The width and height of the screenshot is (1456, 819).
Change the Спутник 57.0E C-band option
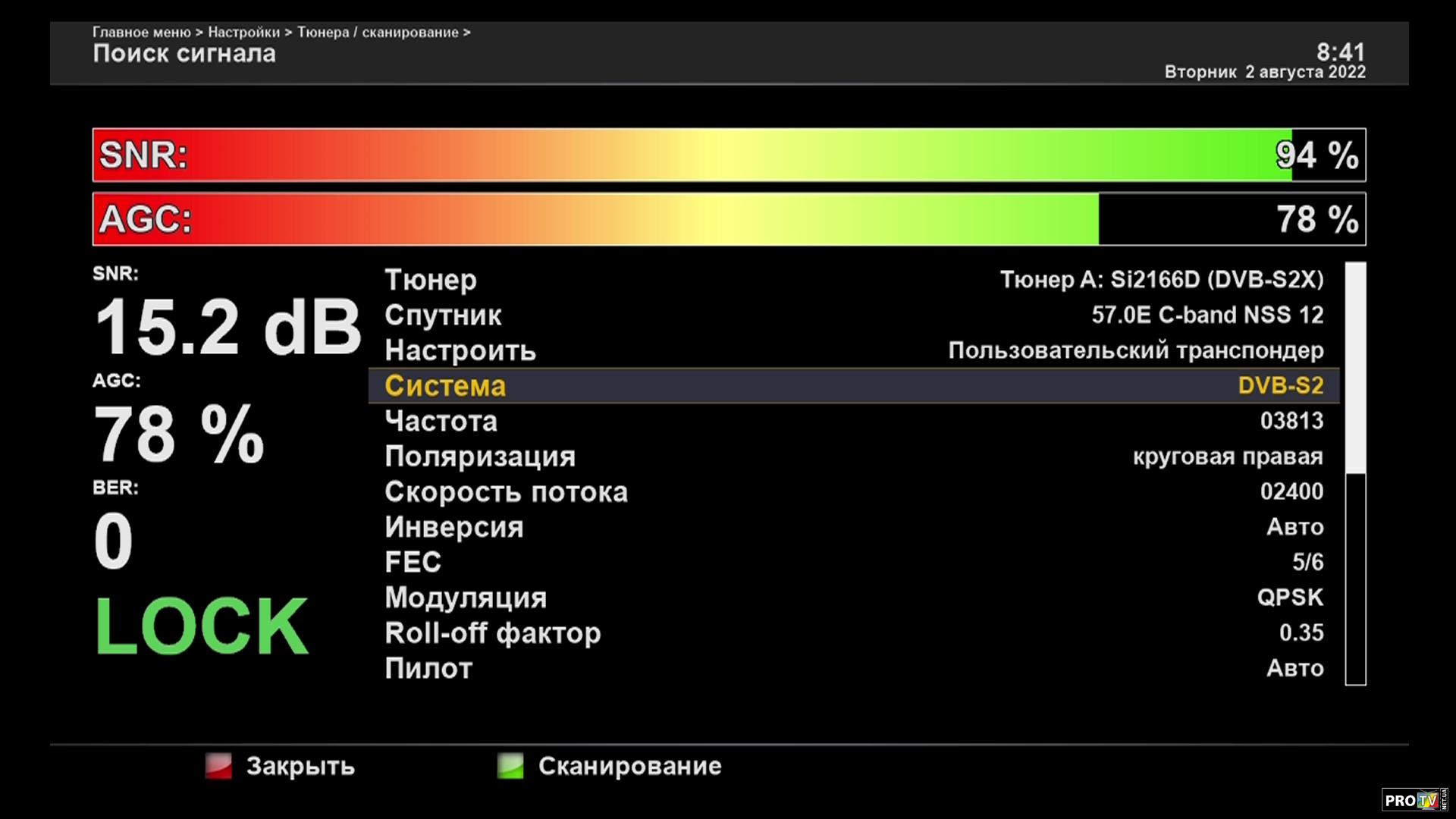tap(853, 315)
